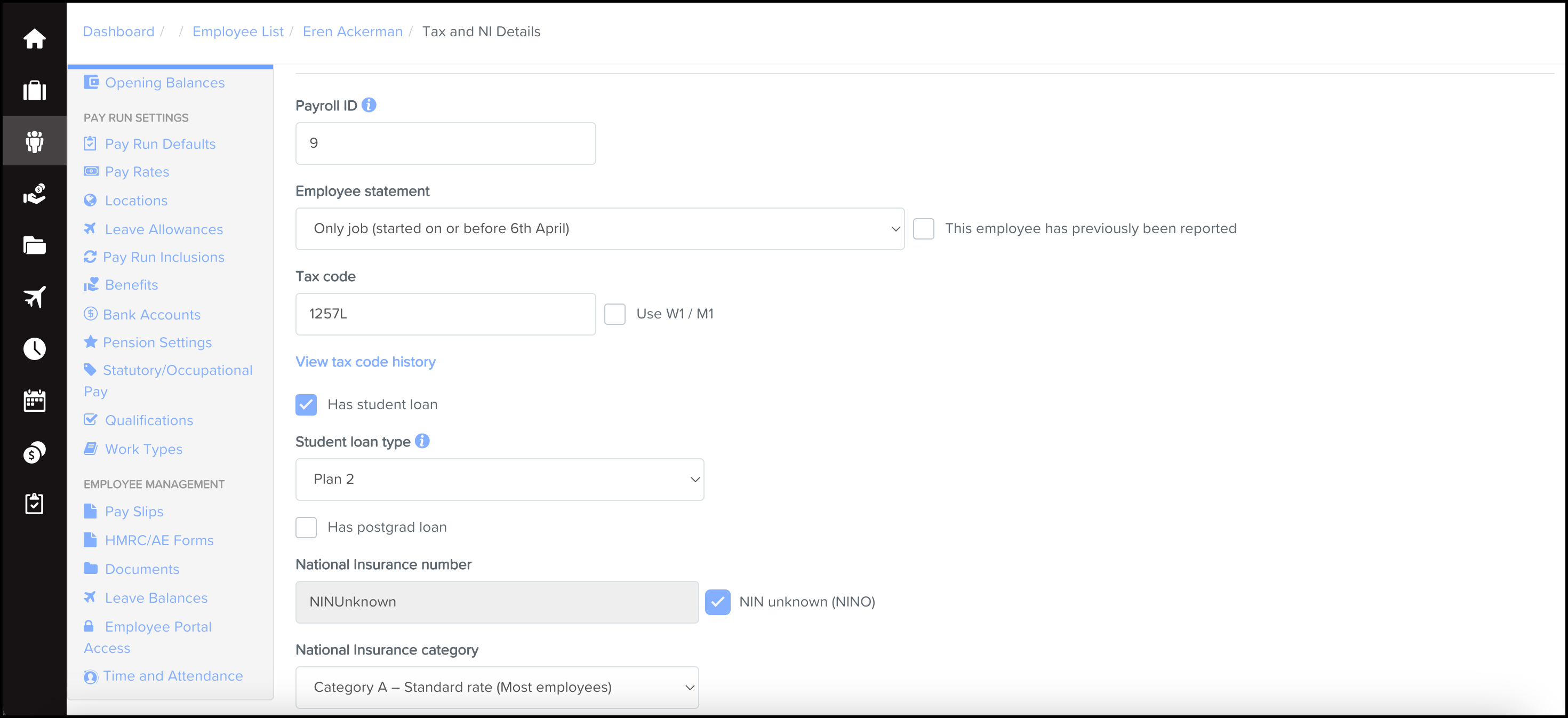This screenshot has width=1568, height=718.
Task: Click the Bank Accounts dollar icon
Action: tap(90, 314)
